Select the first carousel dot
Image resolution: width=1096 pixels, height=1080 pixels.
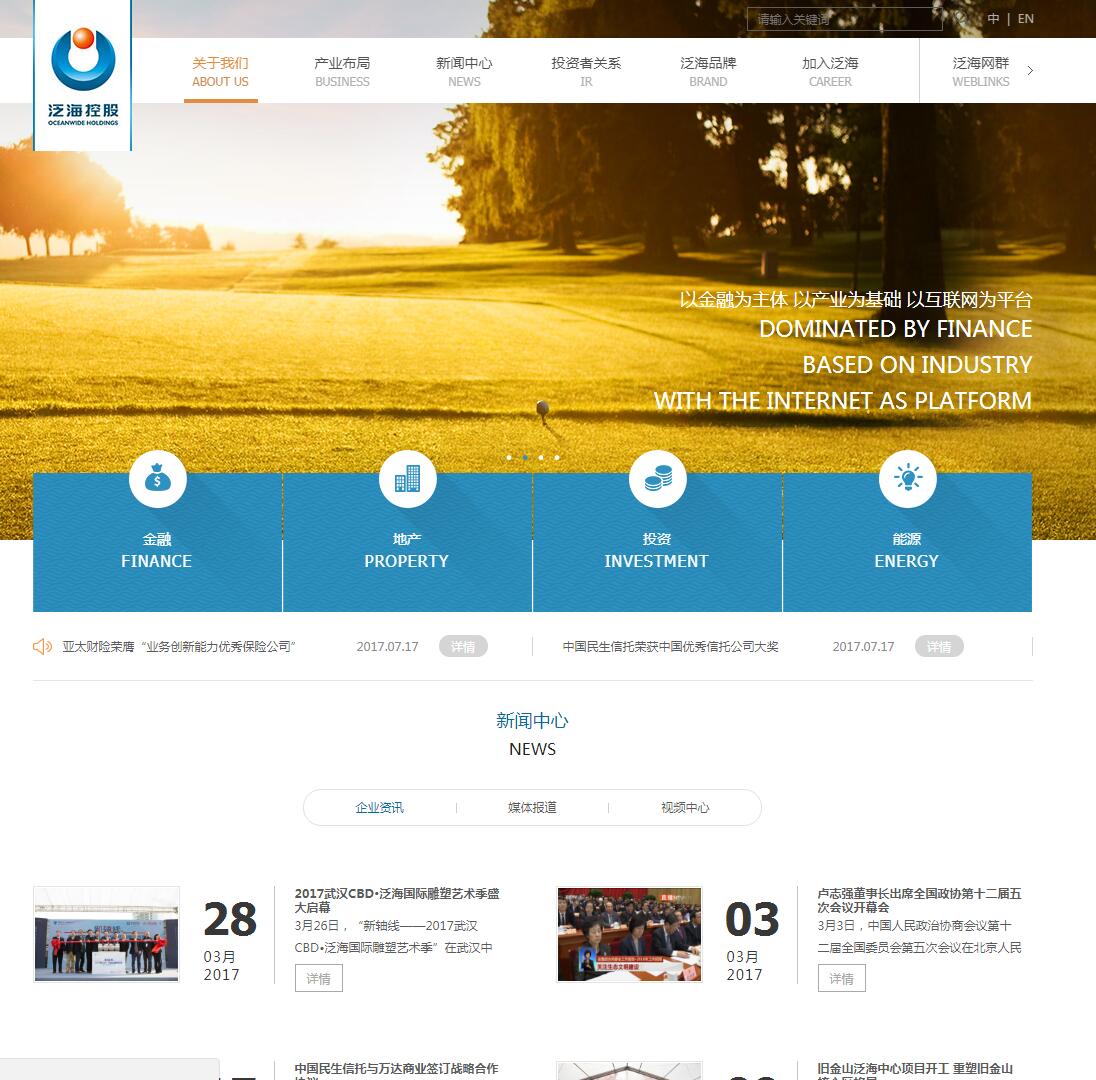509,457
